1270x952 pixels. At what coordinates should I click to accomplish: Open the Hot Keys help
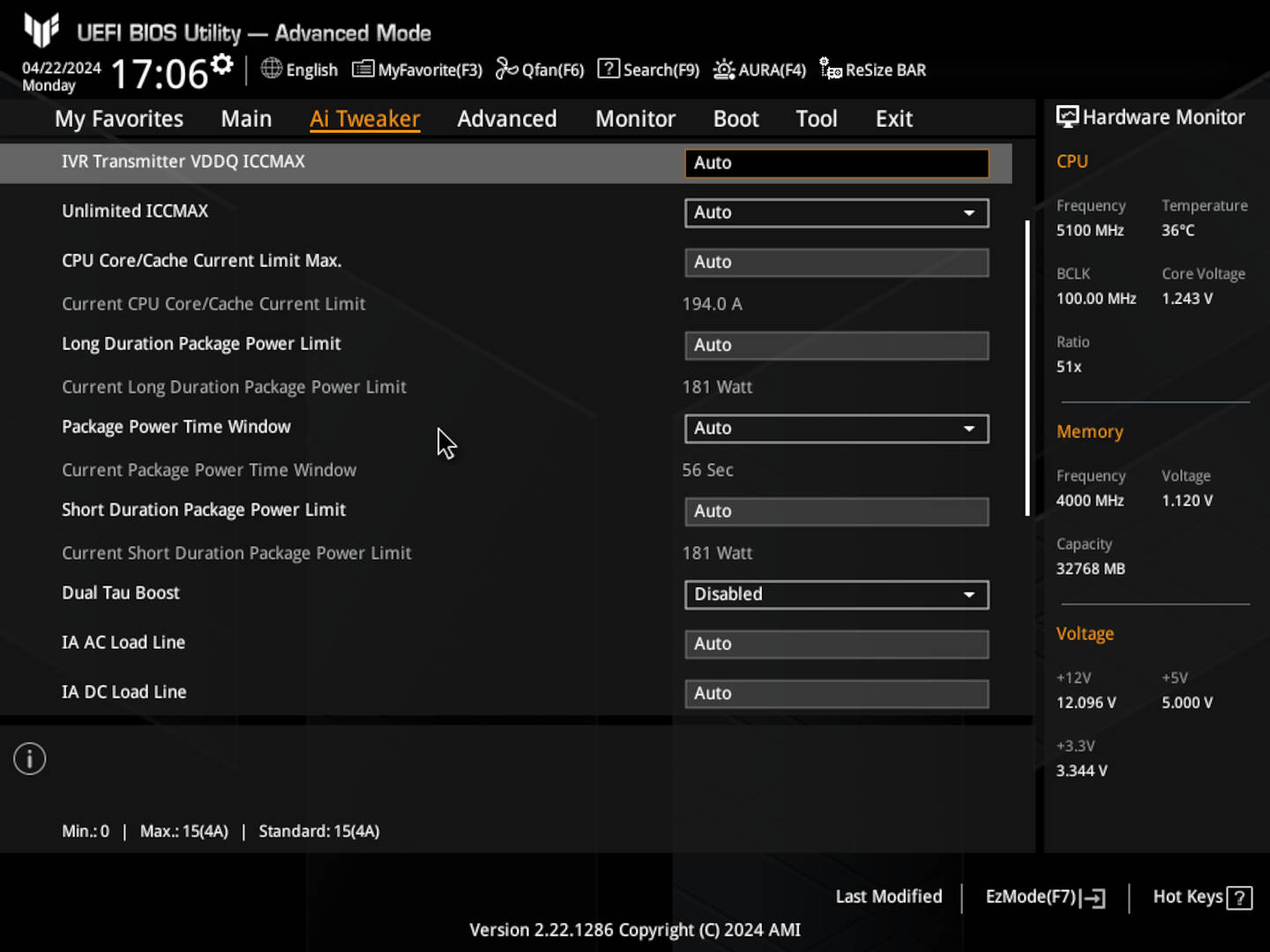coord(1202,897)
